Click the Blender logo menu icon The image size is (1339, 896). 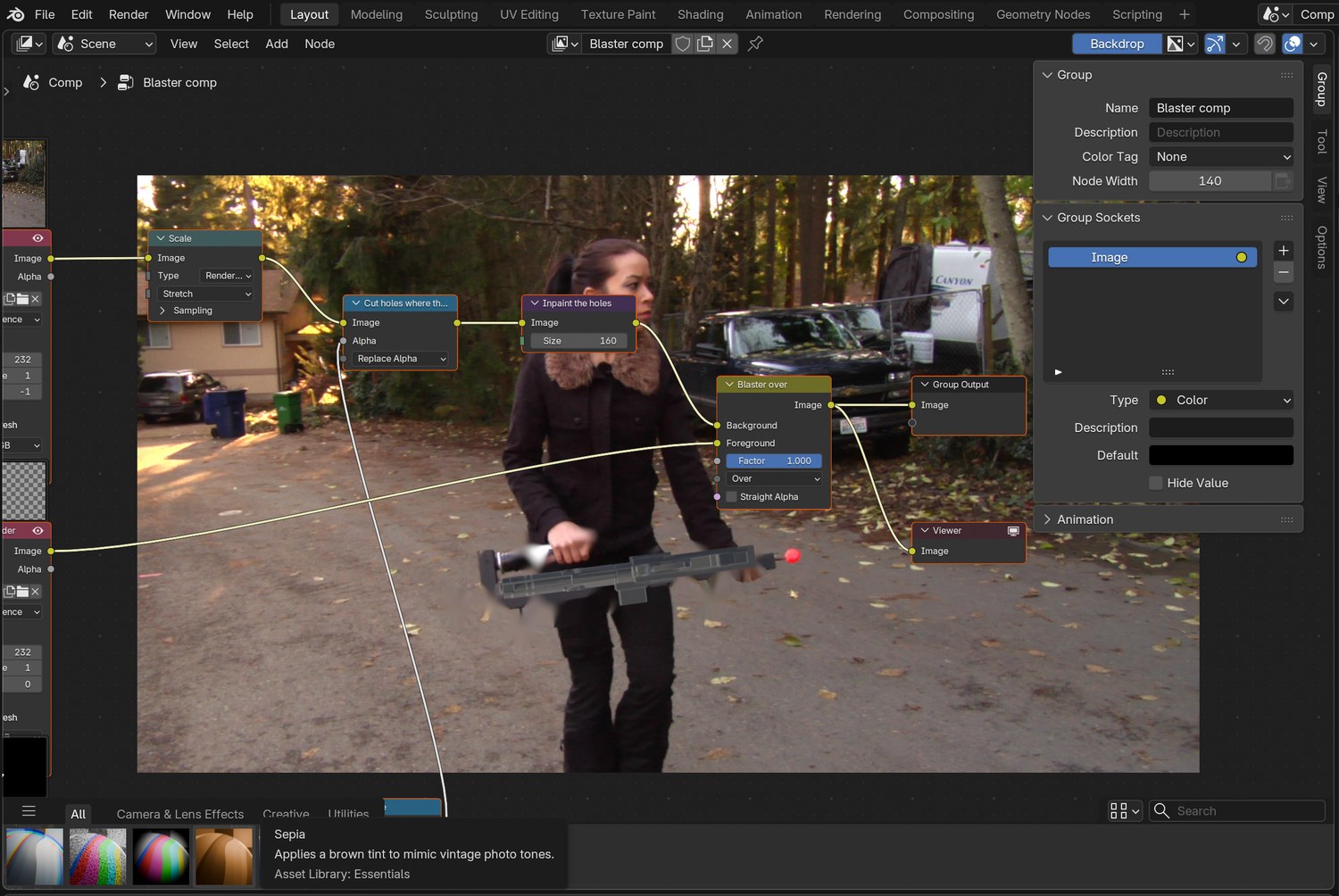pyautogui.click(x=15, y=14)
